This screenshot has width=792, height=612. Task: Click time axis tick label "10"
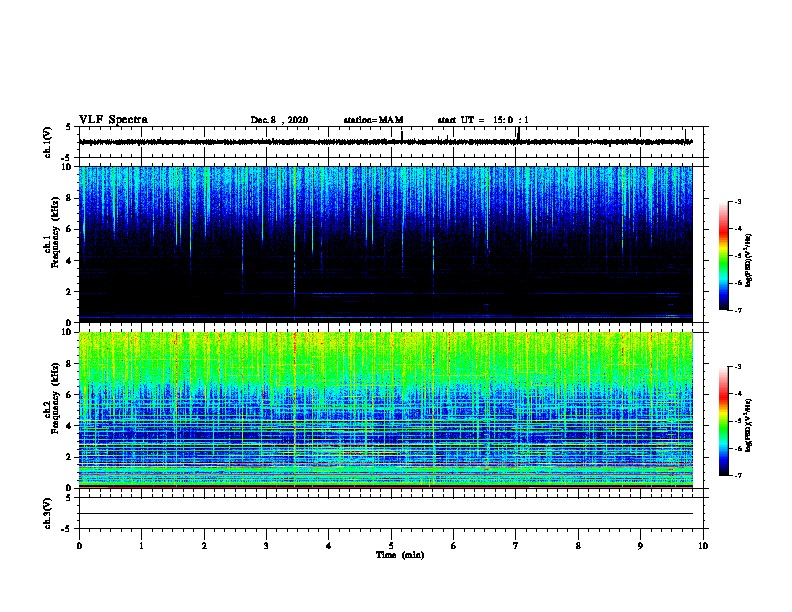[703, 545]
